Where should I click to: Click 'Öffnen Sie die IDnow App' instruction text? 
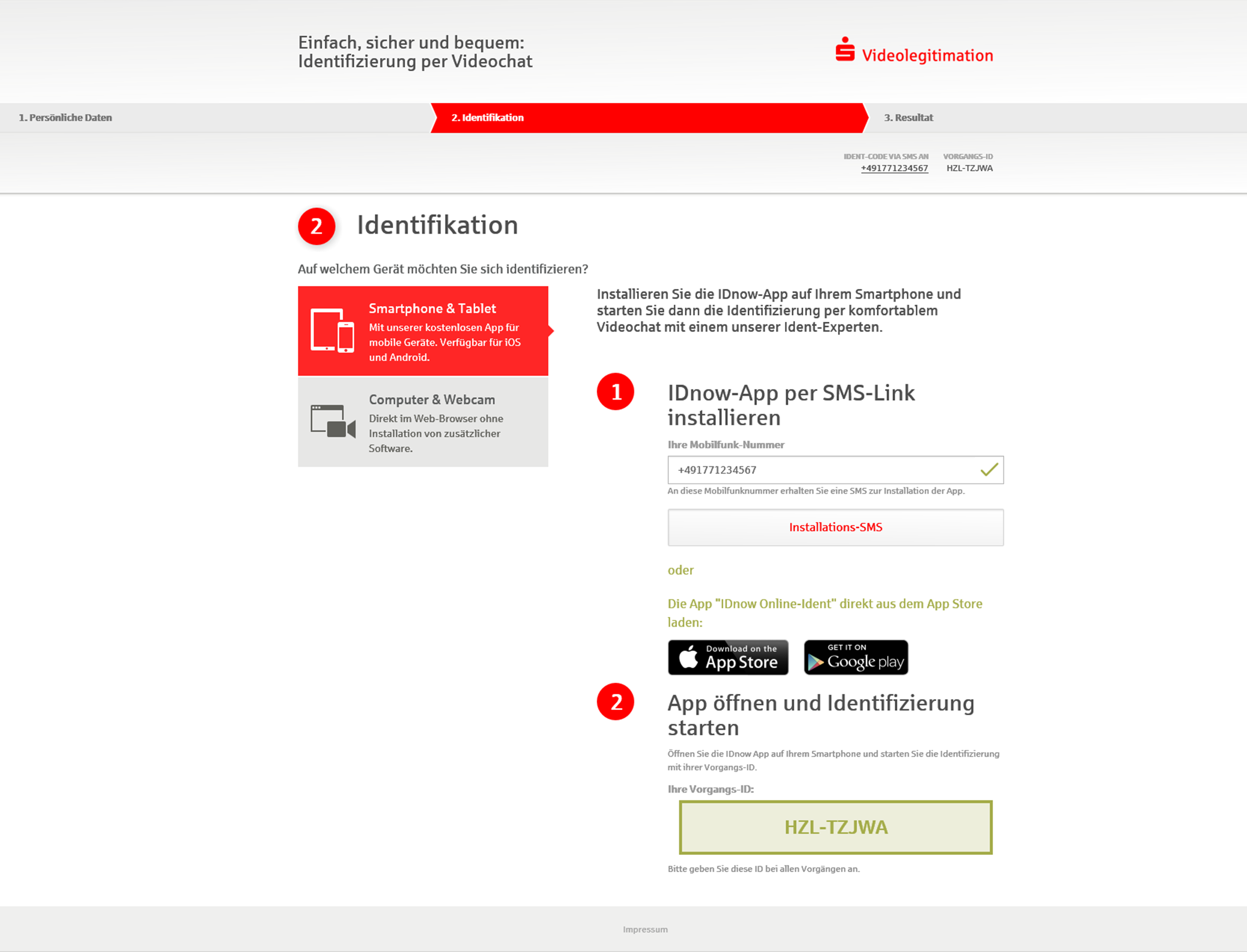833,760
